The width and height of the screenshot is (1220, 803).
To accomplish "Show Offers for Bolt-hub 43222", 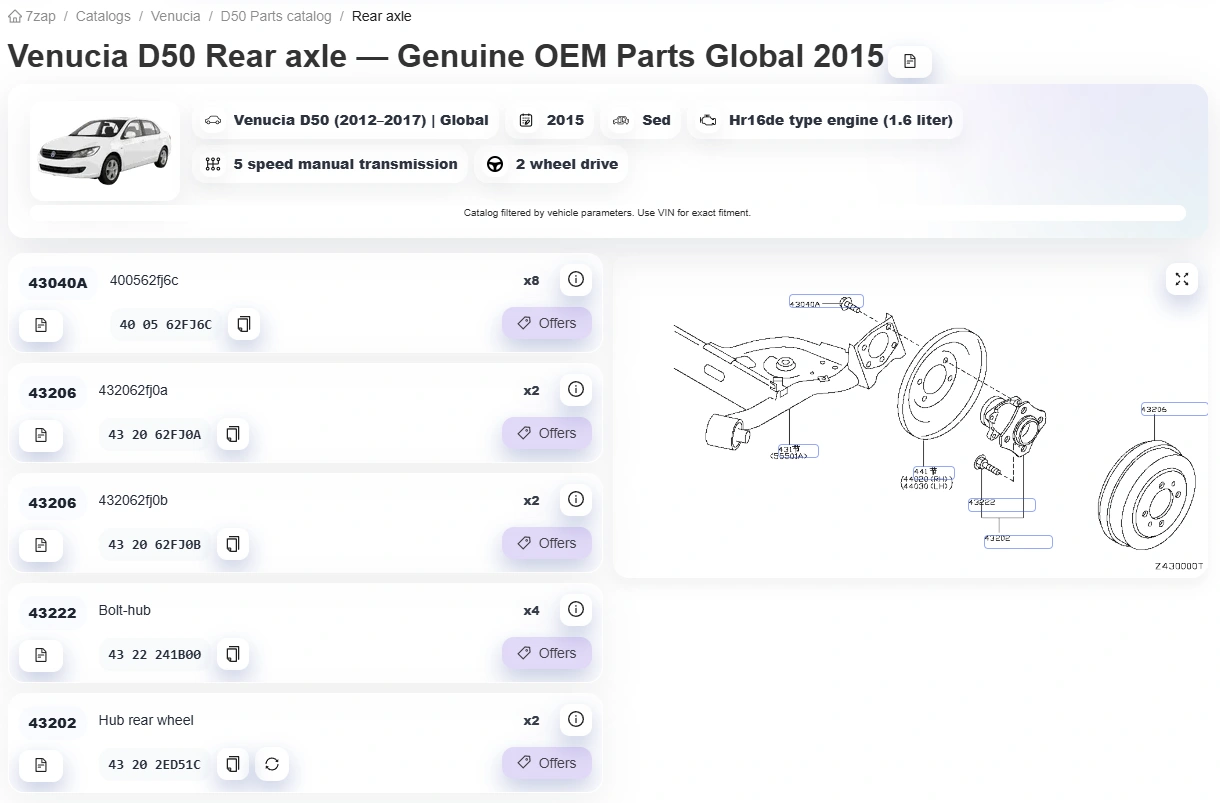I will (547, 653).
